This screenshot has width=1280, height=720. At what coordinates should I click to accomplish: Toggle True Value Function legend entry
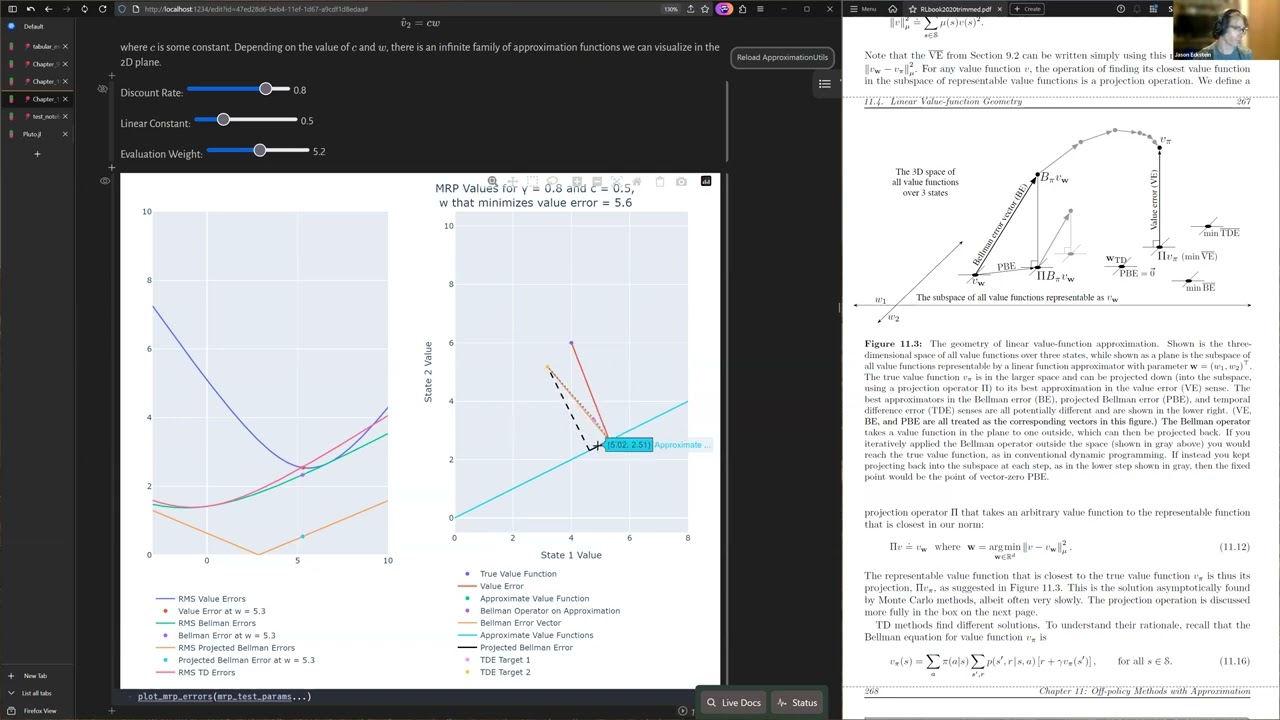[507, 574]
